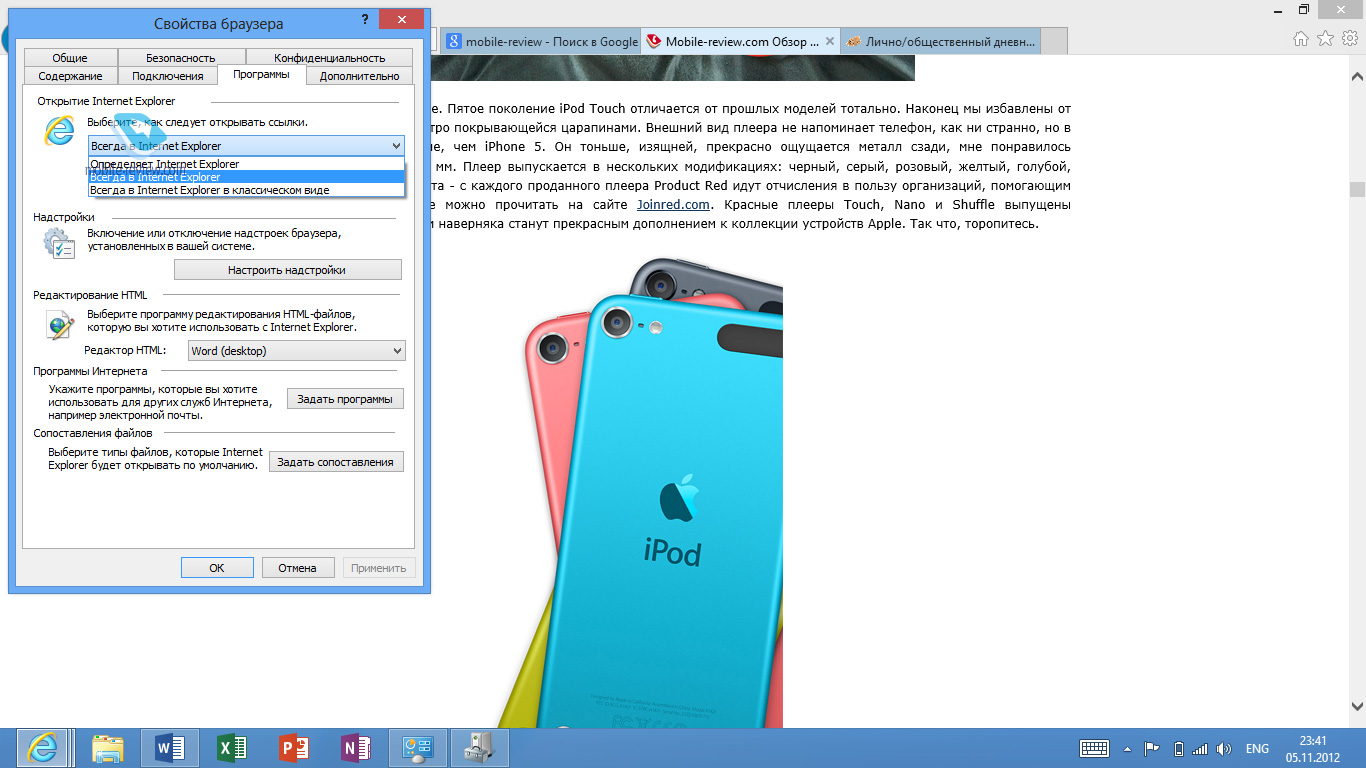Switch to the 'Общие' tab
The height and width of the screenshot is (768, 1366).
70,58
